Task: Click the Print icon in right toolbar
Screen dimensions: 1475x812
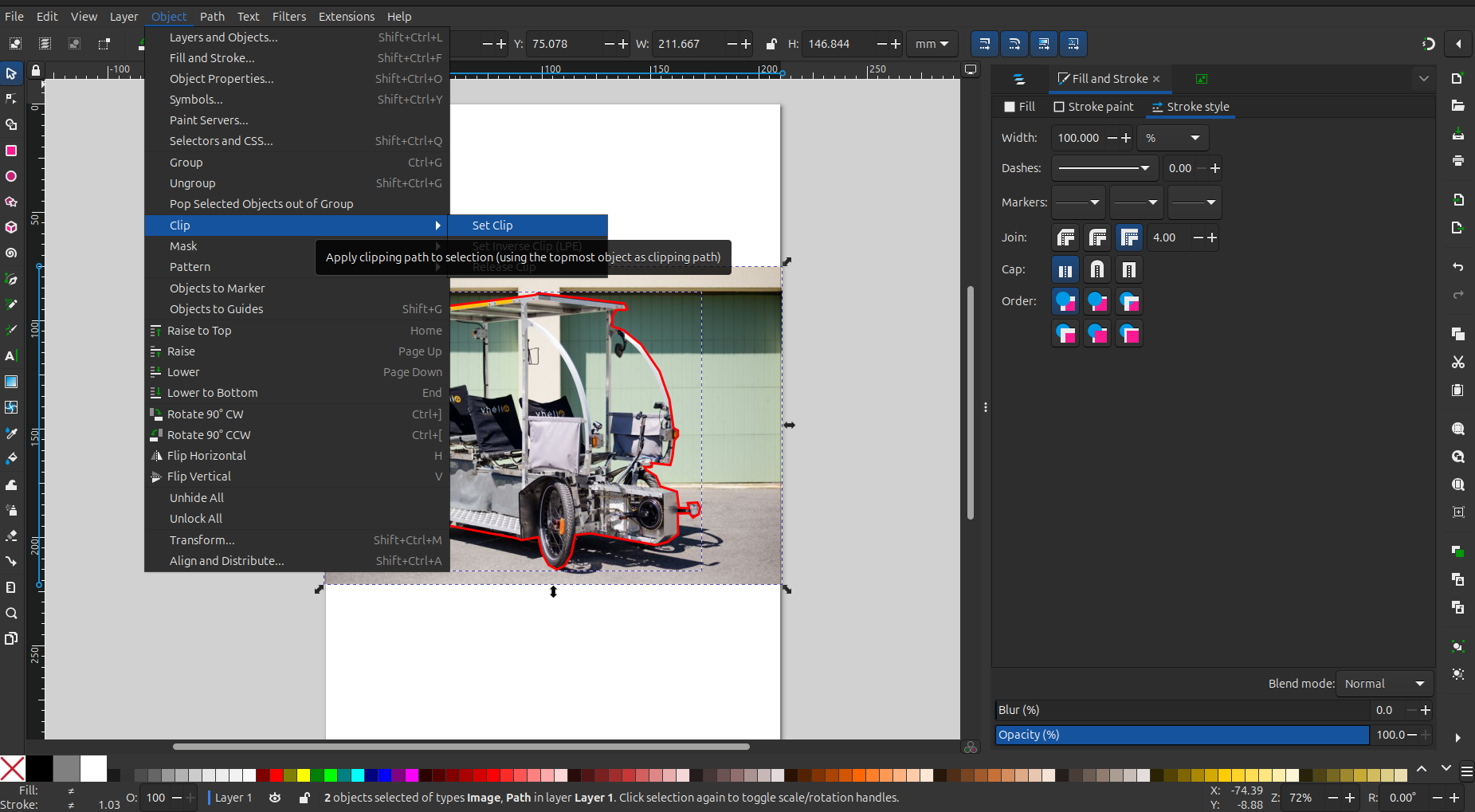Action: click(1457, 160)
